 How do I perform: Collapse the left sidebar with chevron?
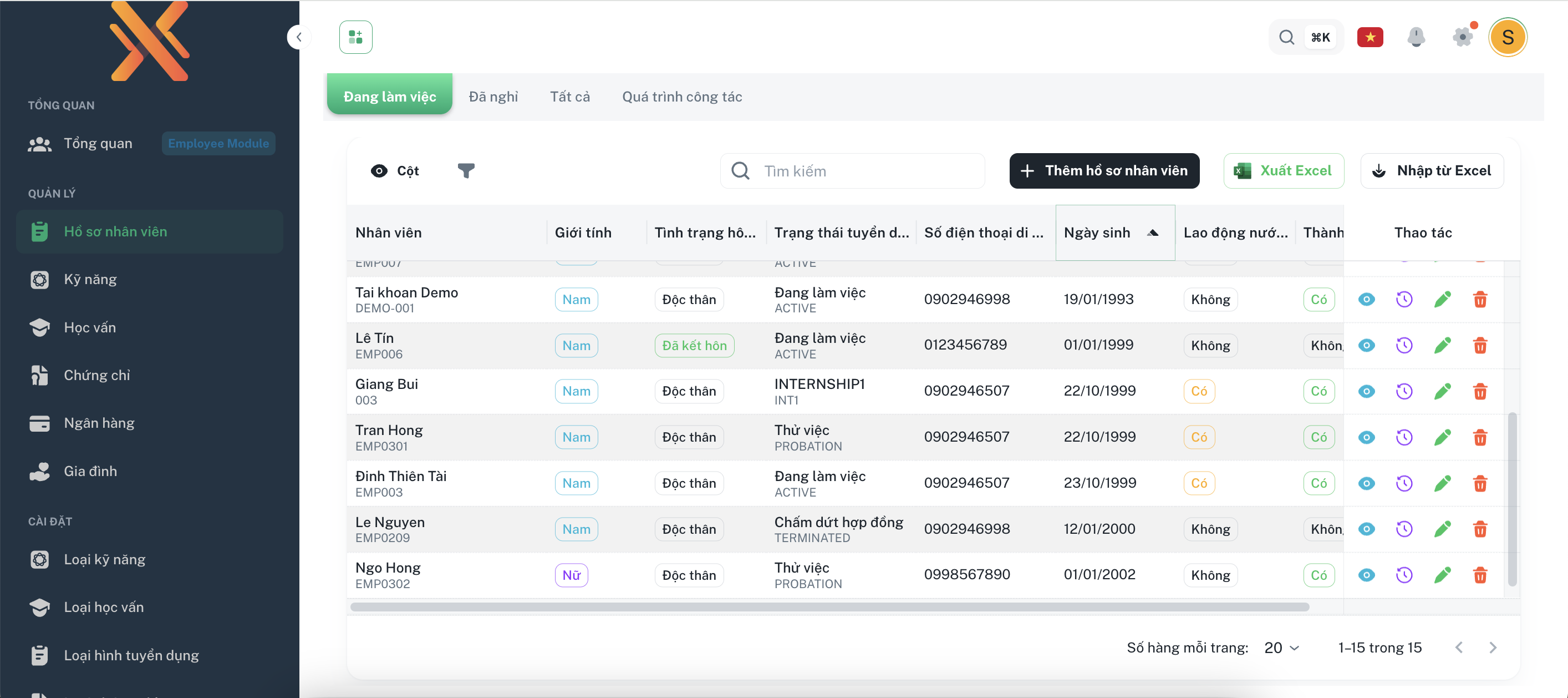click(x=298, y=37)
